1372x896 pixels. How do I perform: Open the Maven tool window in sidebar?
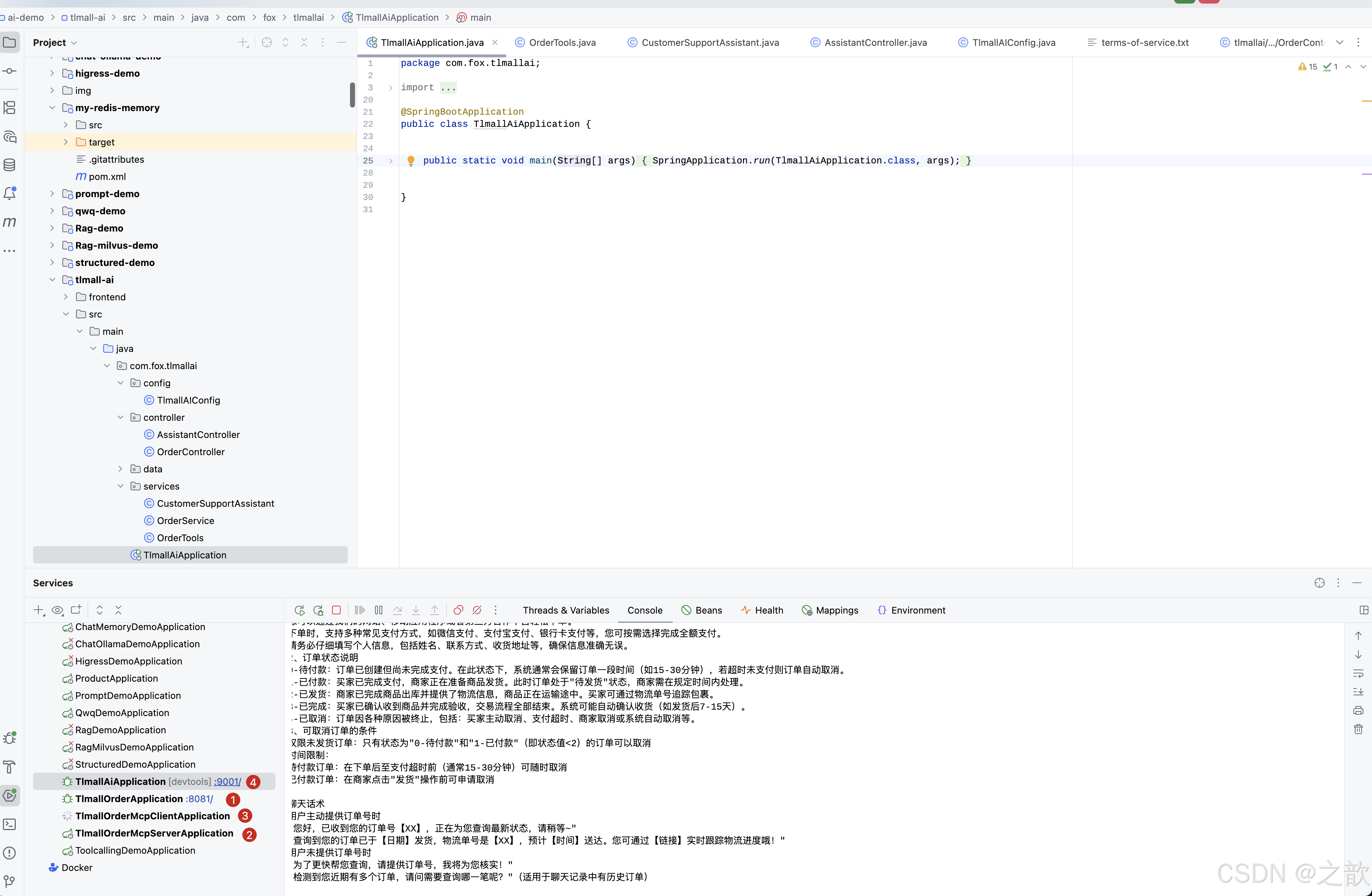coord(10,222)
